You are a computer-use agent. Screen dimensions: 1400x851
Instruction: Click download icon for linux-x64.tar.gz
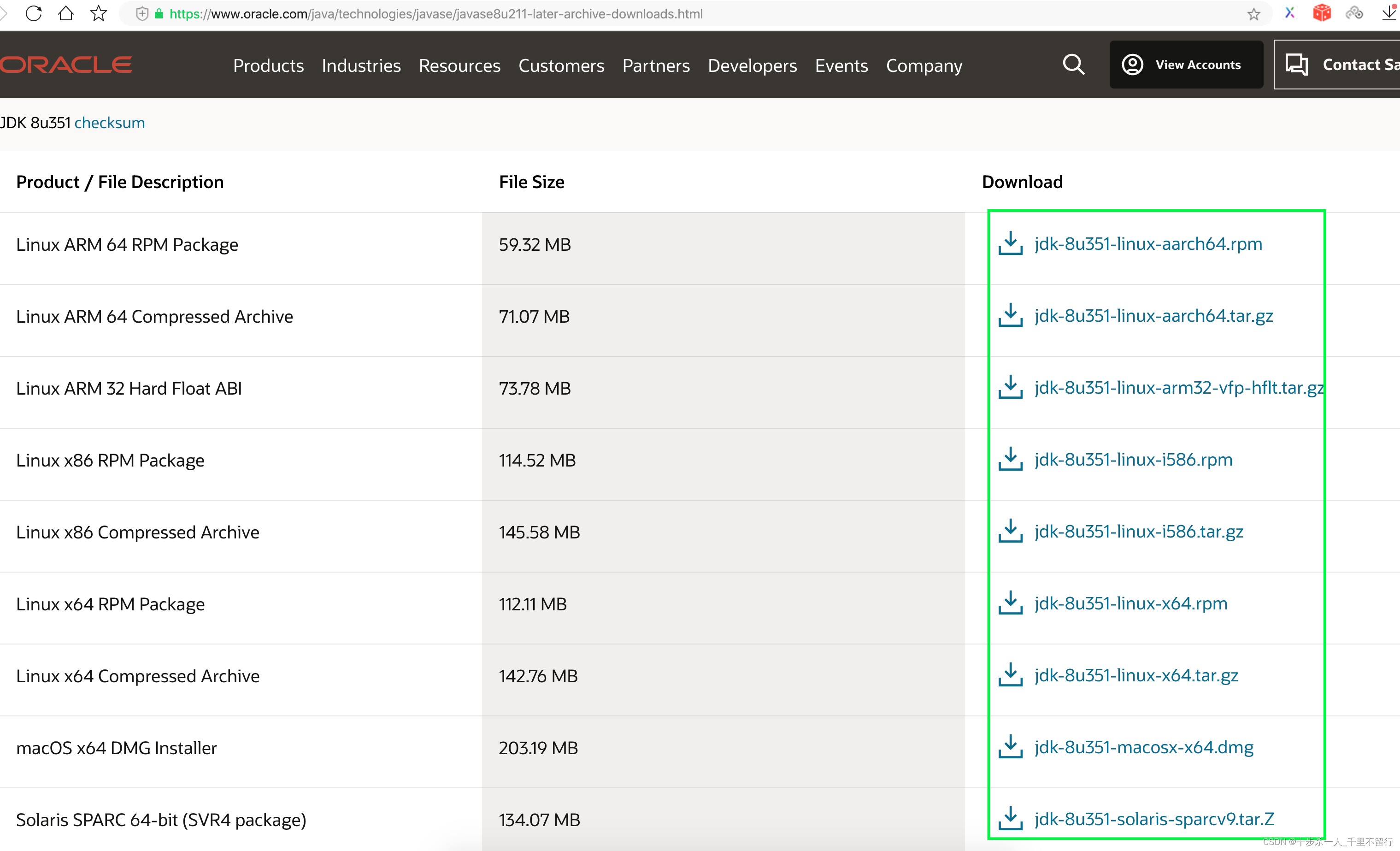click(x=1010, y=675)
